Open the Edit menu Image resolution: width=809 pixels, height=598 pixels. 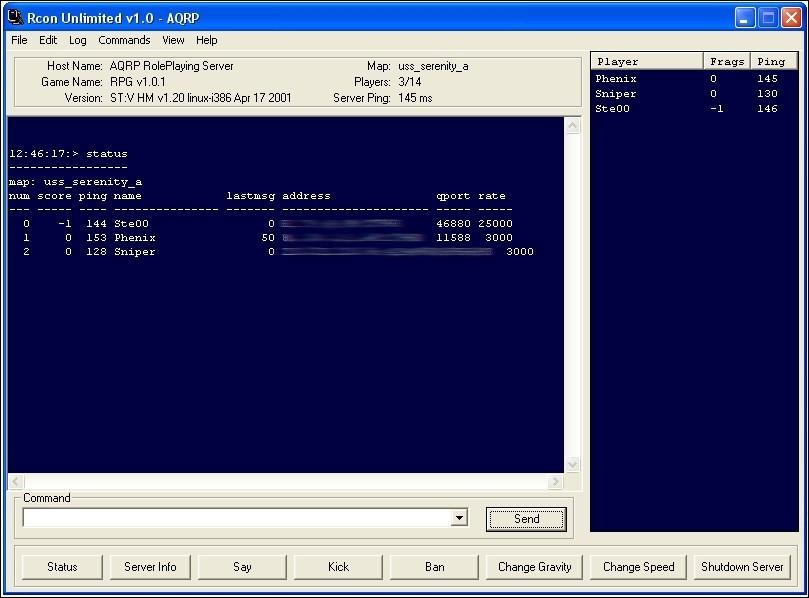48,40
